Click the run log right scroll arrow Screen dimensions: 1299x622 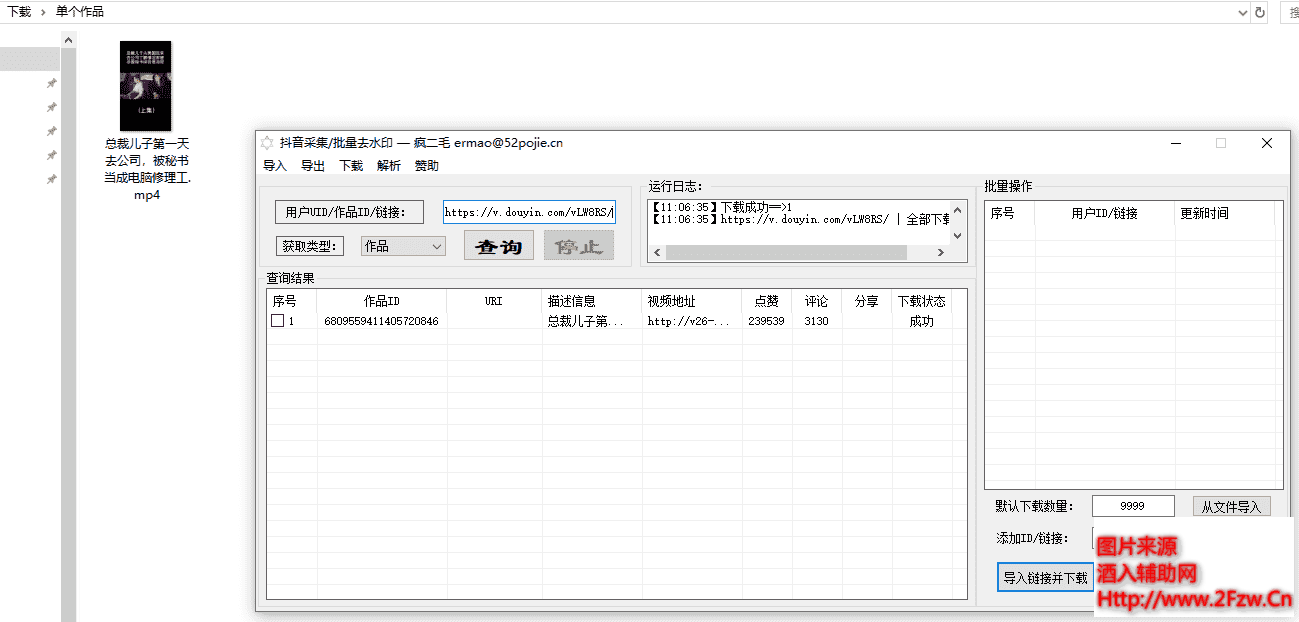pyautogui.click(x=940, y=253)
